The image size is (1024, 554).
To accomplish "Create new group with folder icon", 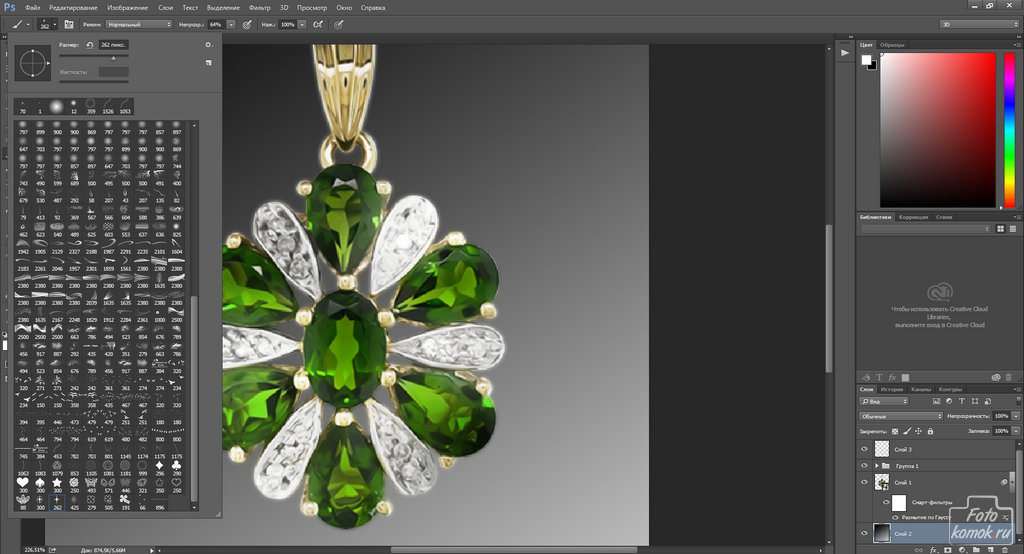I will click(x=975, y=548).
